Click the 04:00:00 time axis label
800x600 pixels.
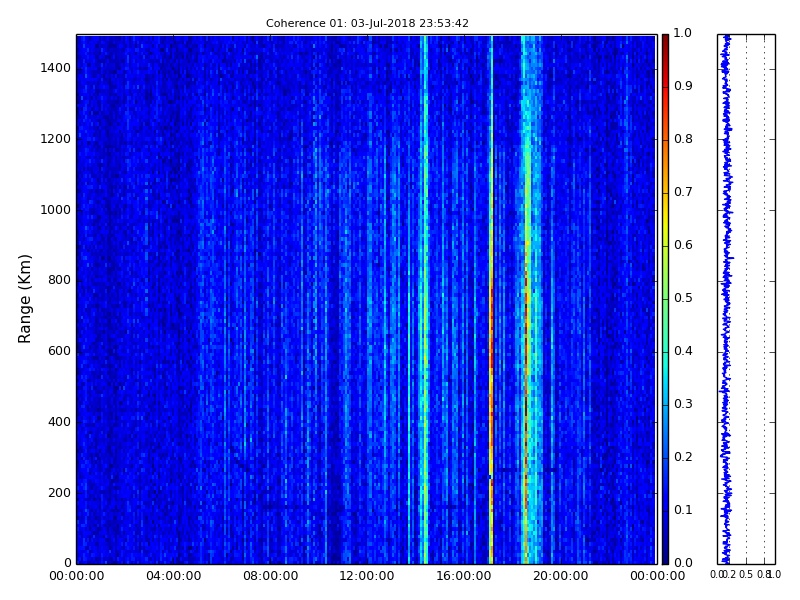pyautogui.click(x=173, y=576)
